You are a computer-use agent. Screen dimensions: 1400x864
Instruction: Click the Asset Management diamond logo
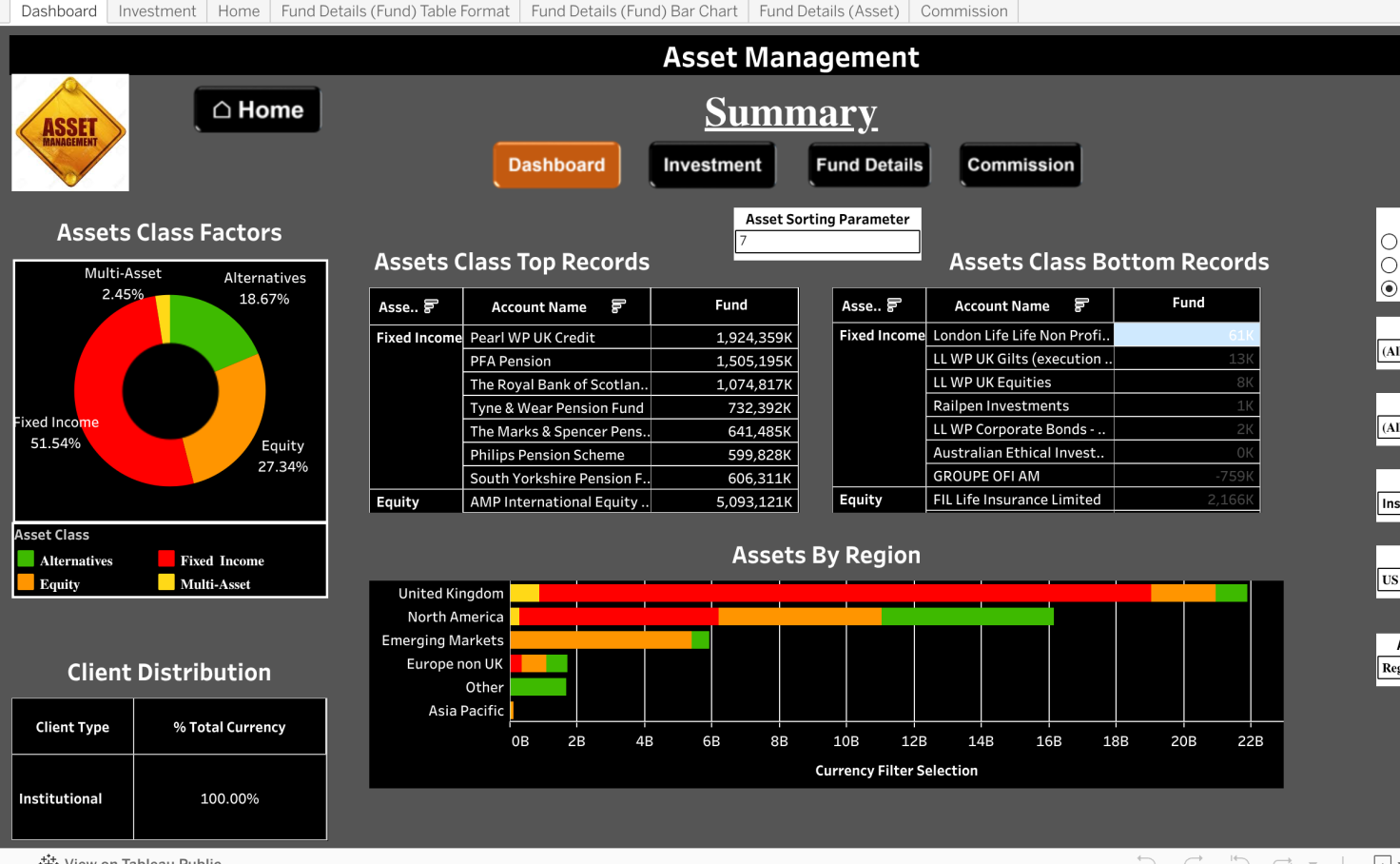coord(69,132)
